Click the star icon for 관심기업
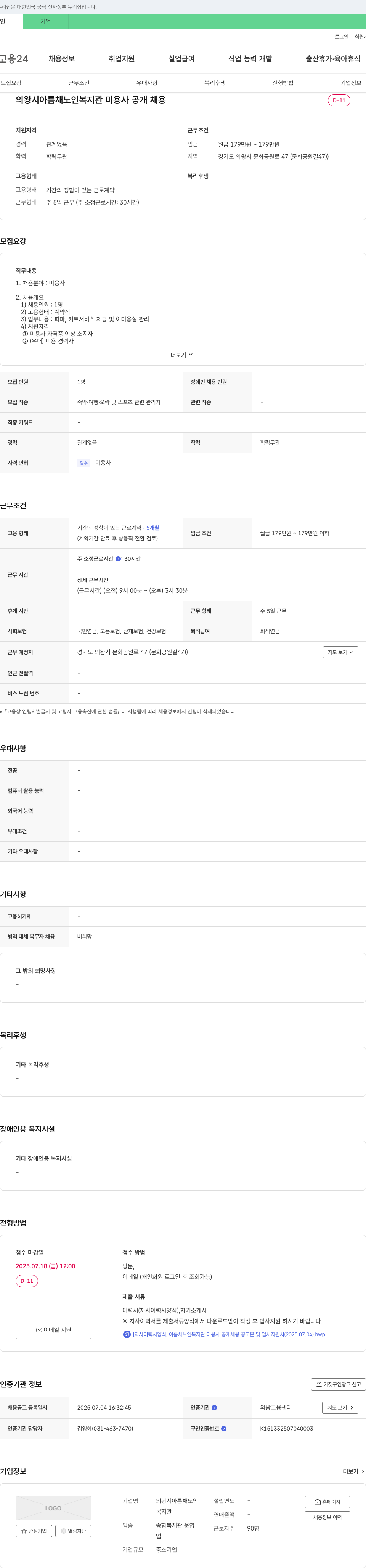Screen dimensions: 366x1568 click(24, 1530)
